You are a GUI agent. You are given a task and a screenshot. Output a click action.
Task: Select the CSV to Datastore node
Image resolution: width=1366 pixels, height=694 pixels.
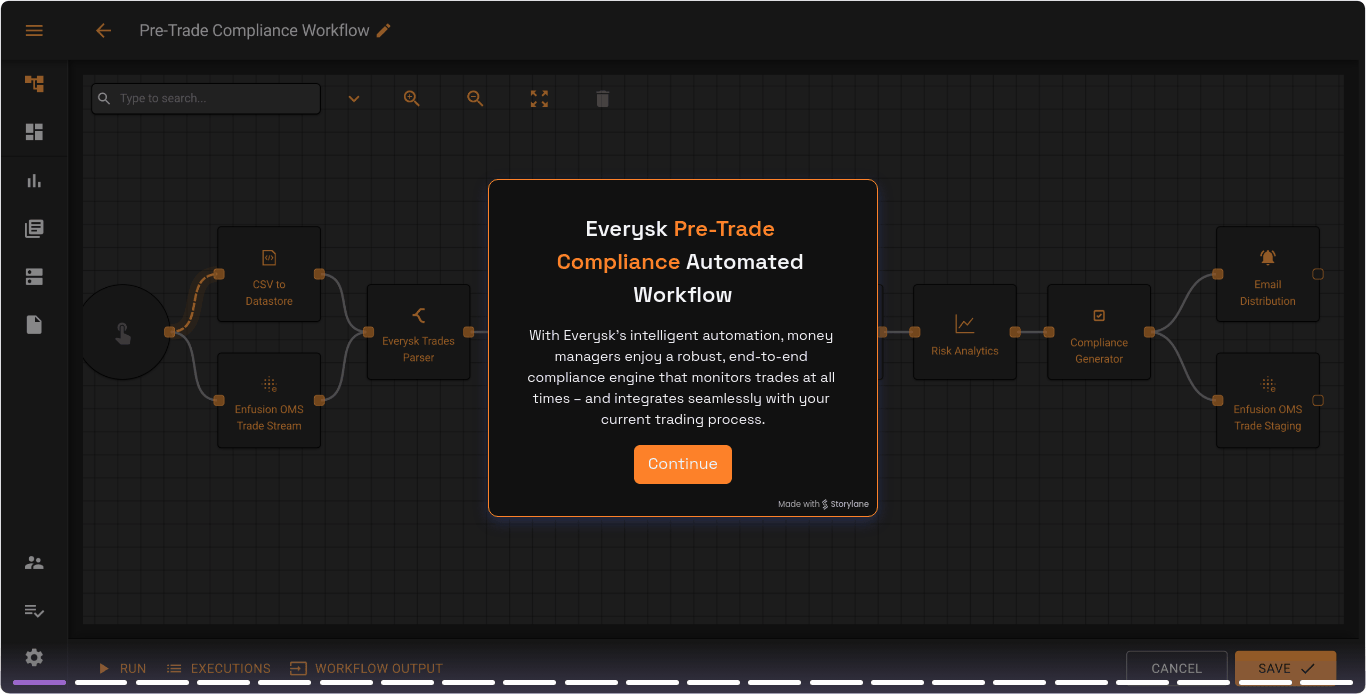pos(269,274)
